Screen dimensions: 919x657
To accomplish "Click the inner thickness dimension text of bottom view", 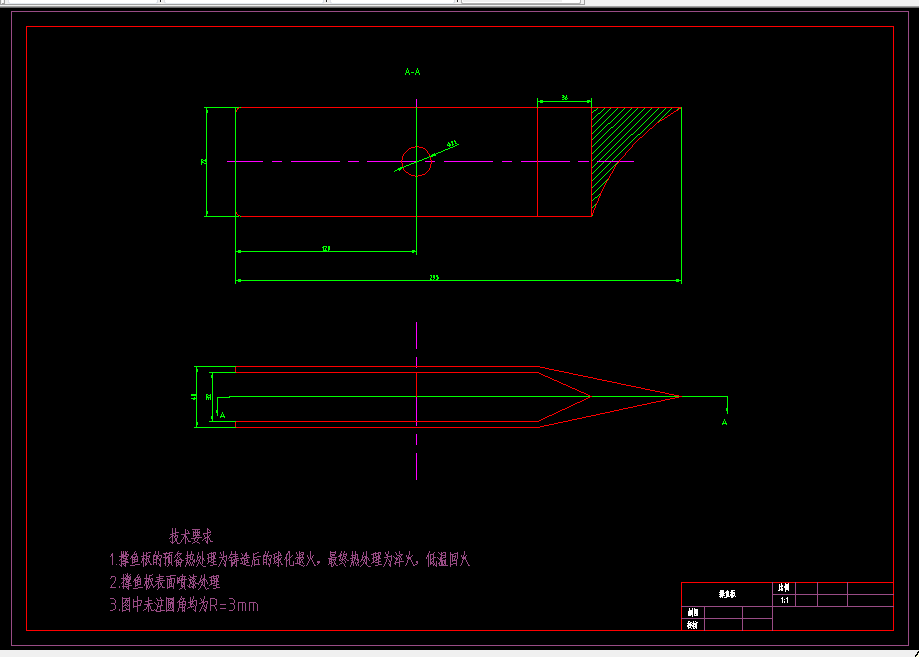I will pos(209,397).
